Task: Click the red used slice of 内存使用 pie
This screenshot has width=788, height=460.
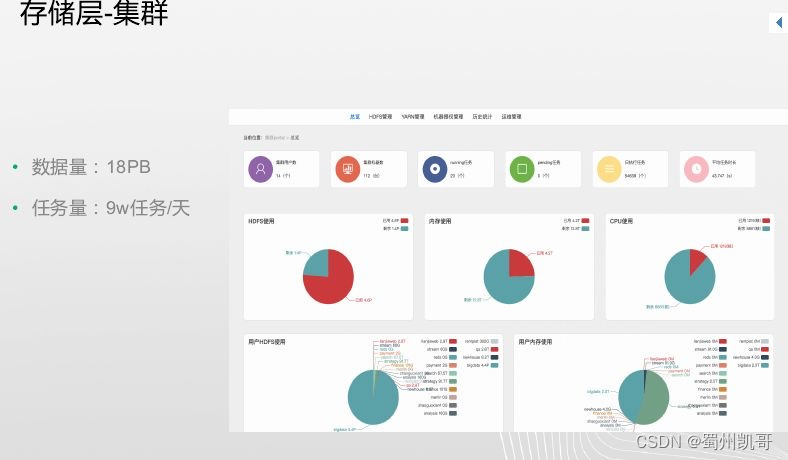Action: click(x=520, y=264)
